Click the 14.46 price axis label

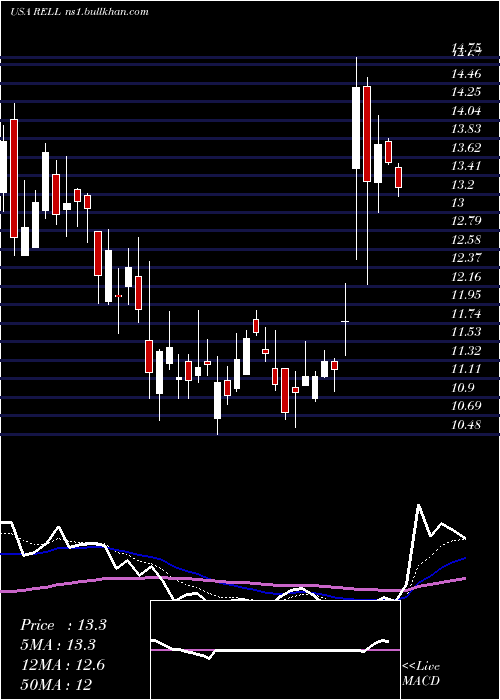click(467, 74)
